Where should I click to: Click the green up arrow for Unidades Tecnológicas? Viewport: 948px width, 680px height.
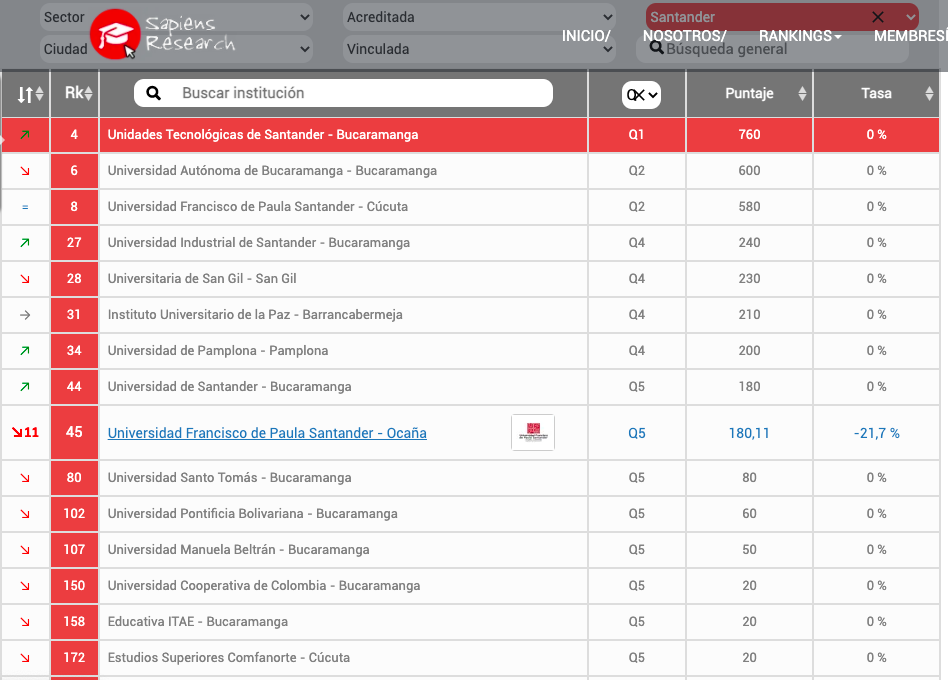click(x=25, y=135)
